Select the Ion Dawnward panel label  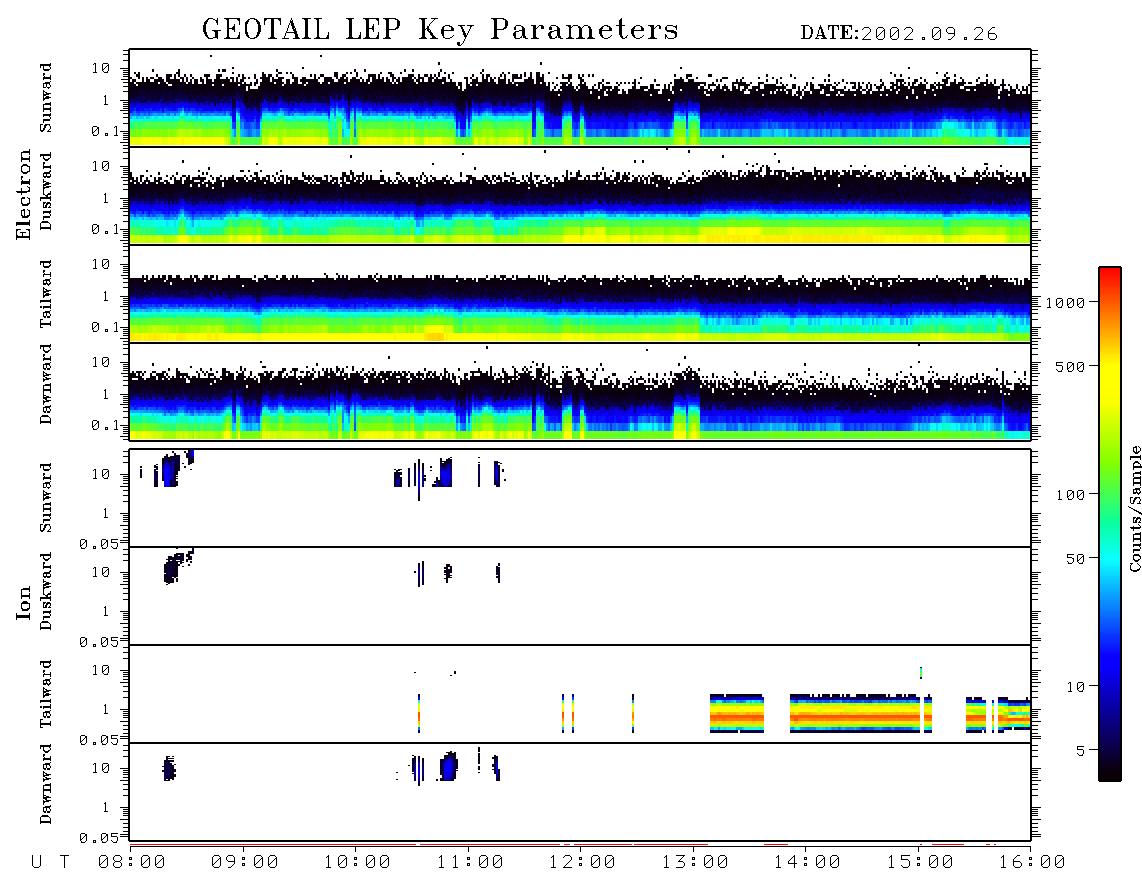tap(46, 784)
